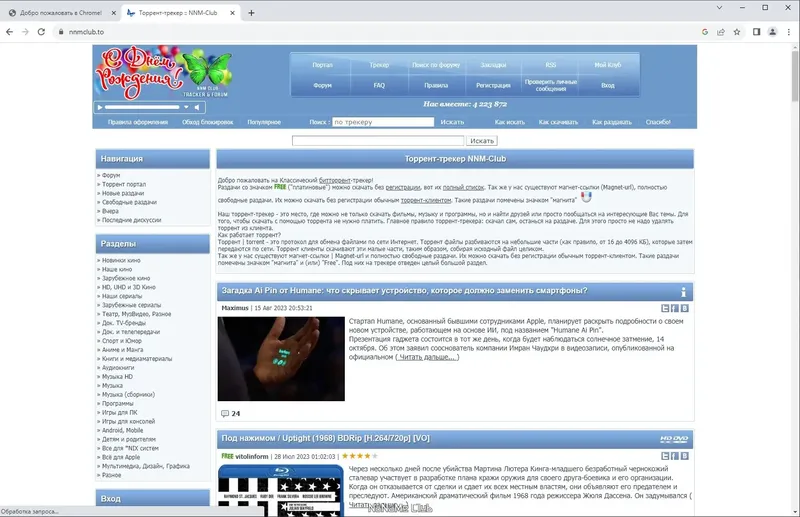Image resolution: width=800 pixels, height=517 pixels.
Task: Open a new browser tab
Action: (x=251, y=13)
